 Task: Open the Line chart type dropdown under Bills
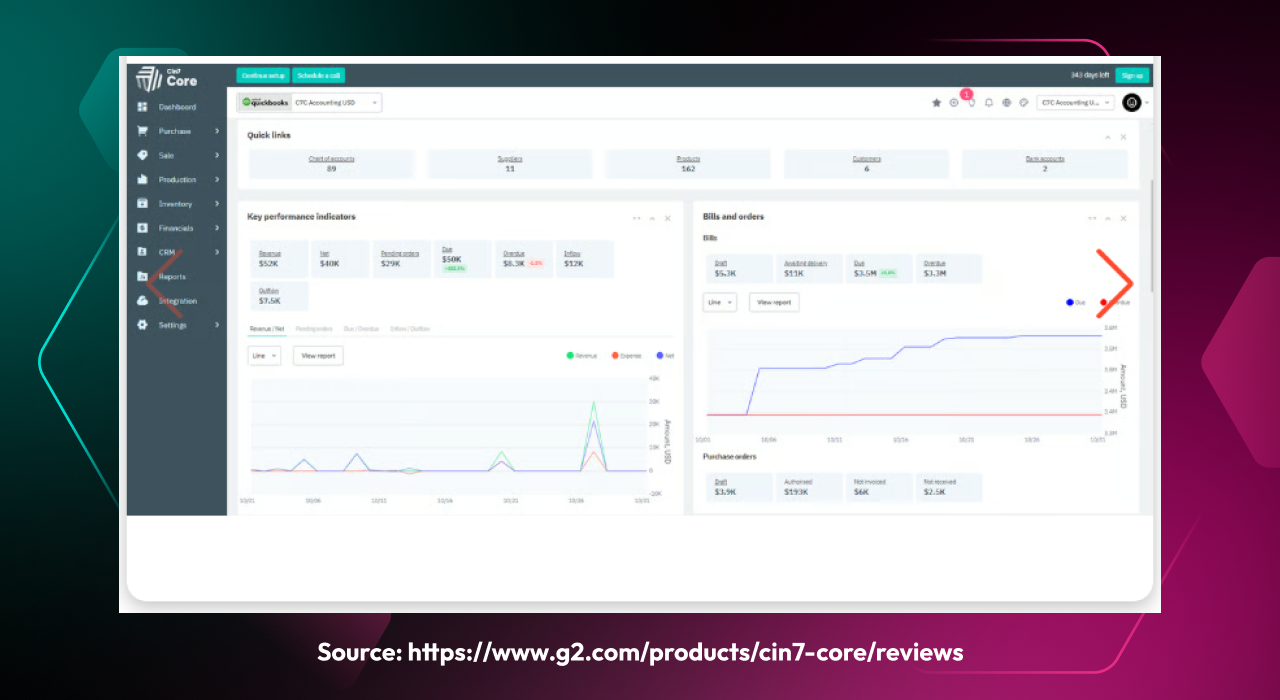(720, 301)
